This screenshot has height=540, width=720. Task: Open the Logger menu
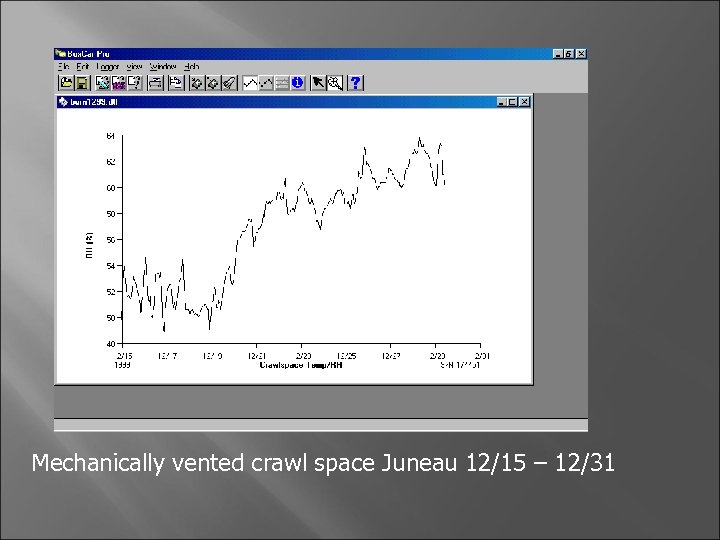click(x=108, y=67)
